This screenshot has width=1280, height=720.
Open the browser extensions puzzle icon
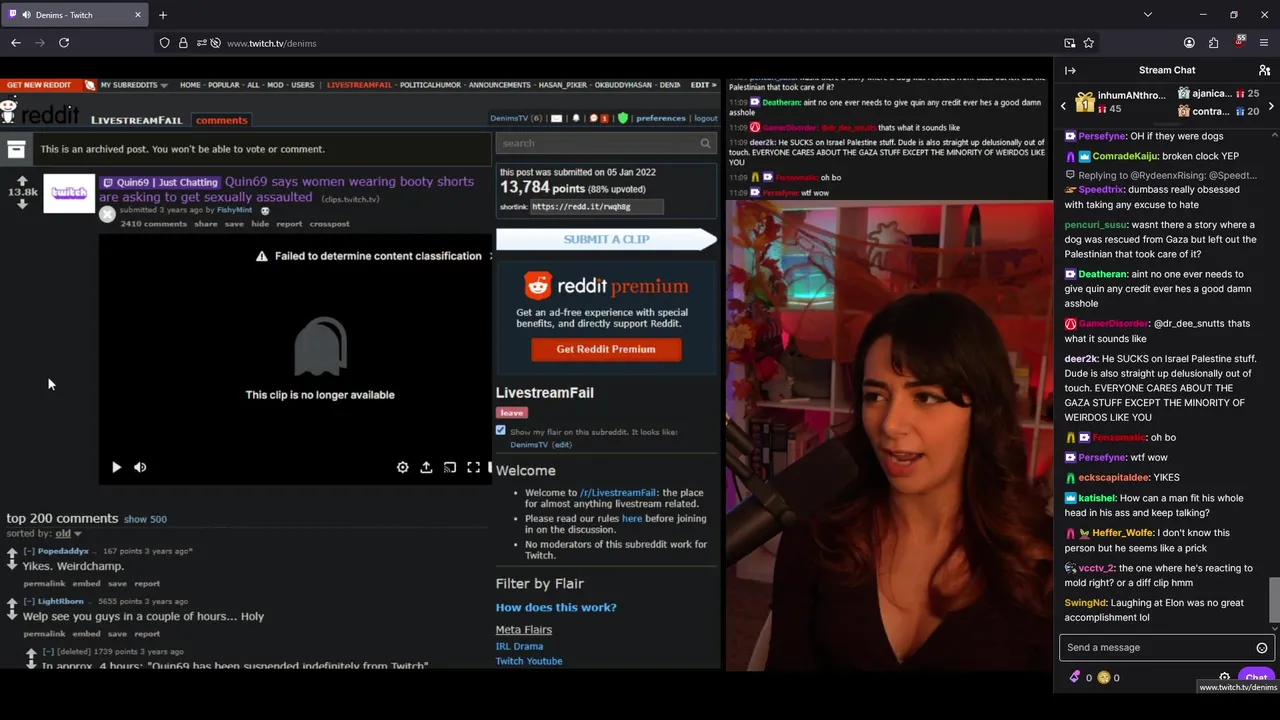click(x=1214, y=43)
